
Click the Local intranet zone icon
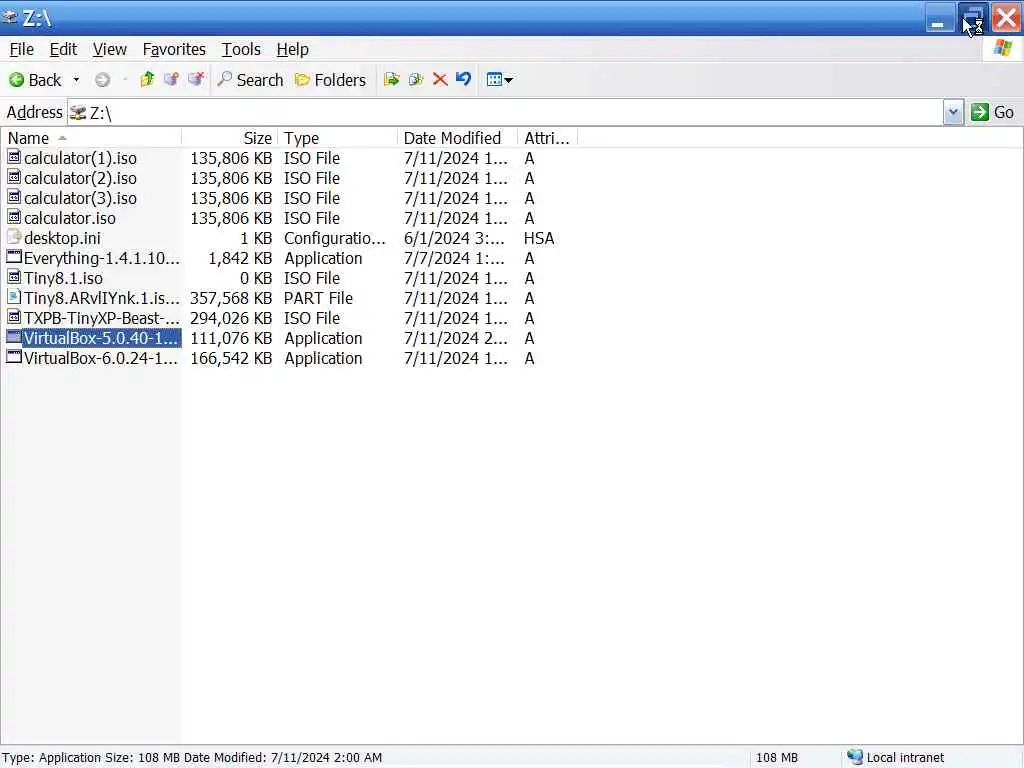[x=855, y=757]
